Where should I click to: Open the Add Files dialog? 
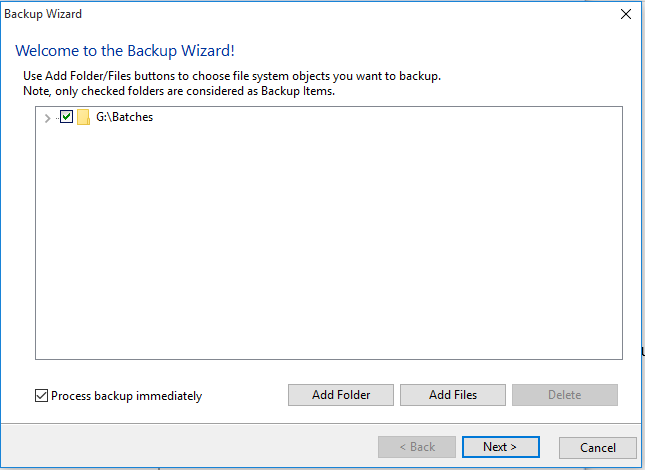(x=452, y=395)
